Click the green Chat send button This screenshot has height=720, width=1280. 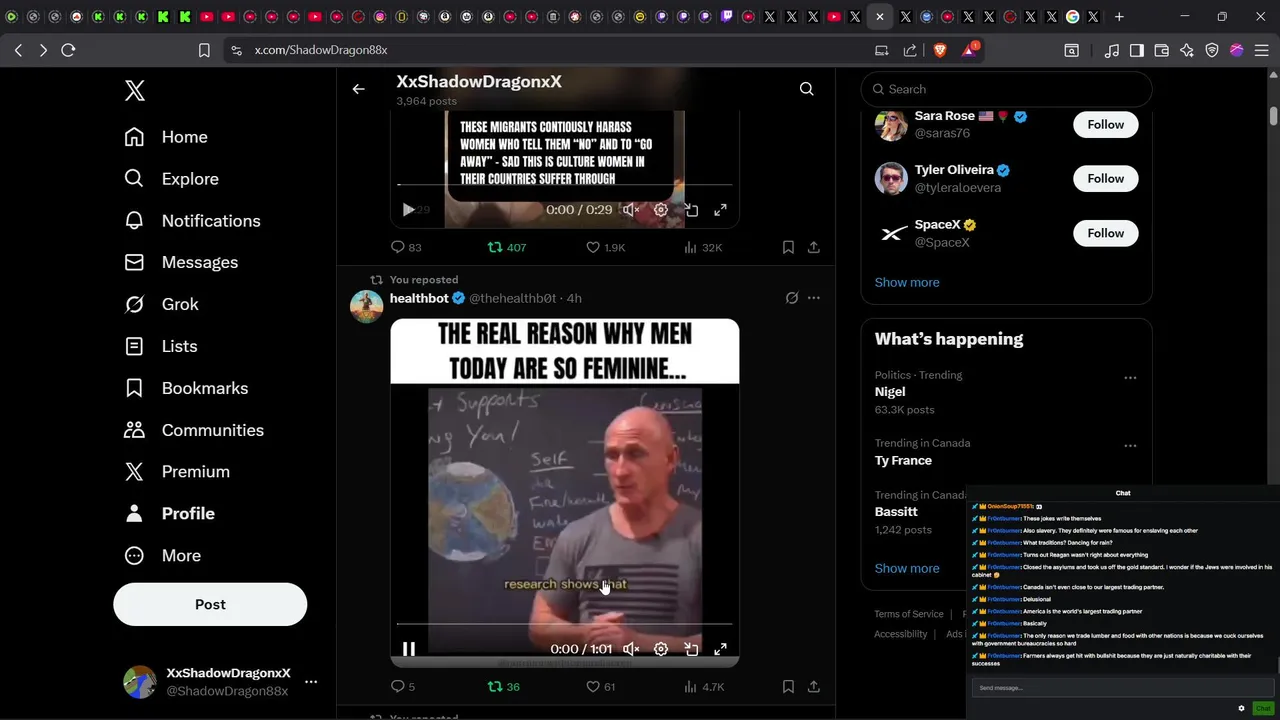pyautogui.click(x=1262, y=708)
